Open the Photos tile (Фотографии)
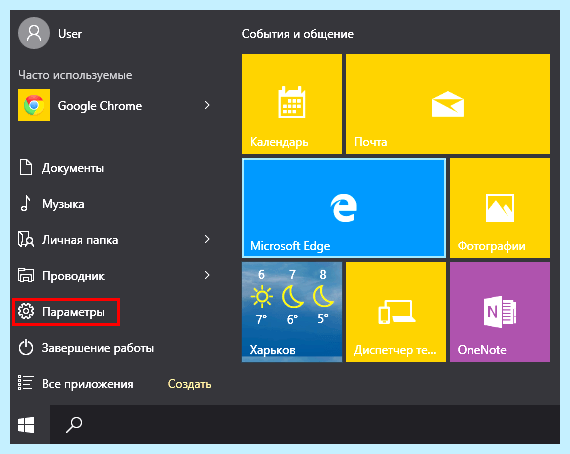Image resolution: width=570 pixels, height=454 pixels. (500, 208)
